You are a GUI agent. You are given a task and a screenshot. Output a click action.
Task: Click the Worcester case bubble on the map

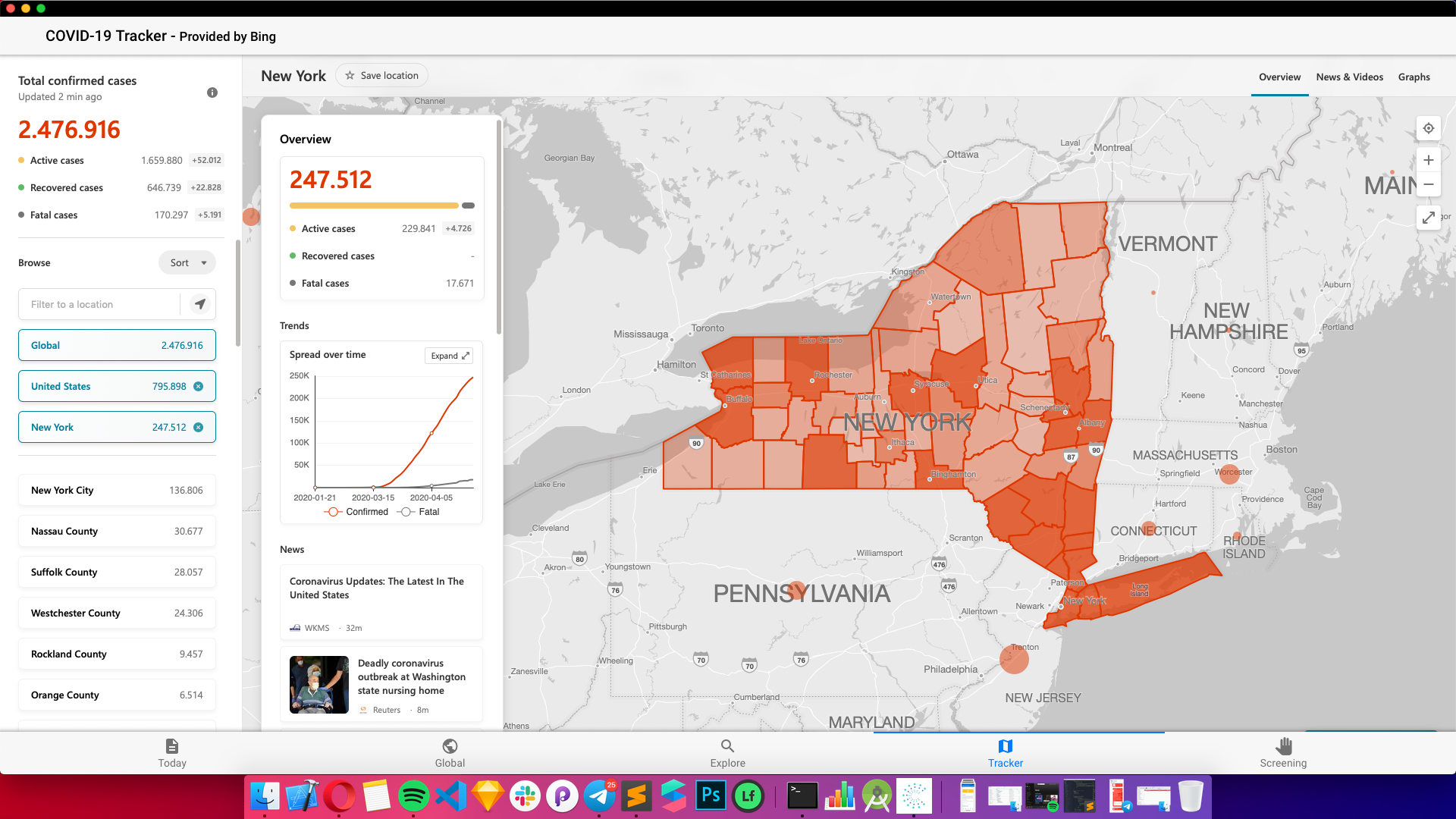[1229, 474]
